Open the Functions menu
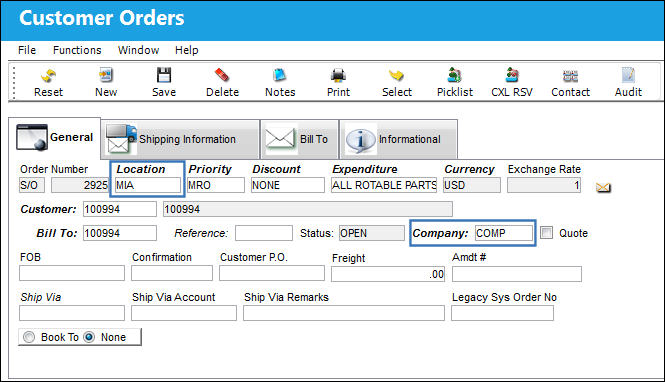This screenshot has height=382, width=665. point(77,50)
